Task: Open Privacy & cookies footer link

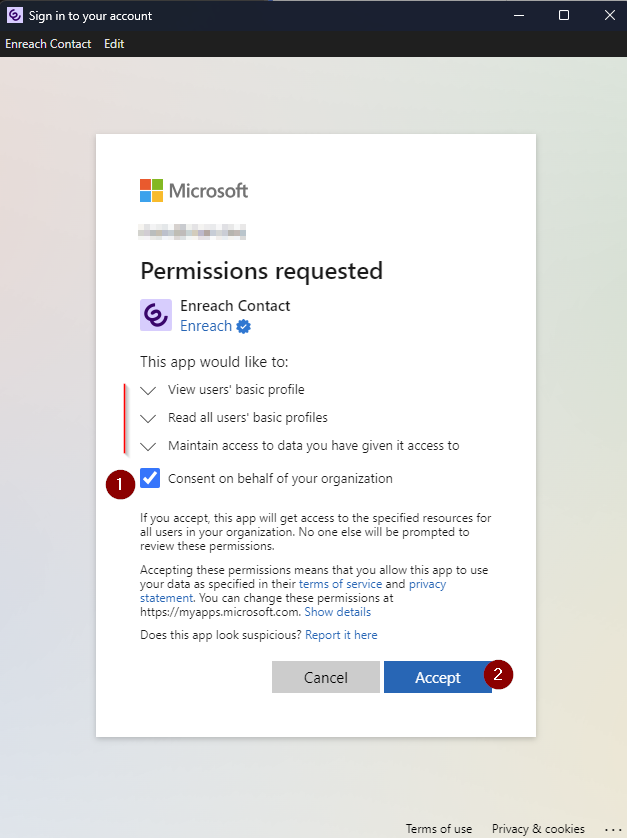Action: pyautogui.click(x=538, y=829)
